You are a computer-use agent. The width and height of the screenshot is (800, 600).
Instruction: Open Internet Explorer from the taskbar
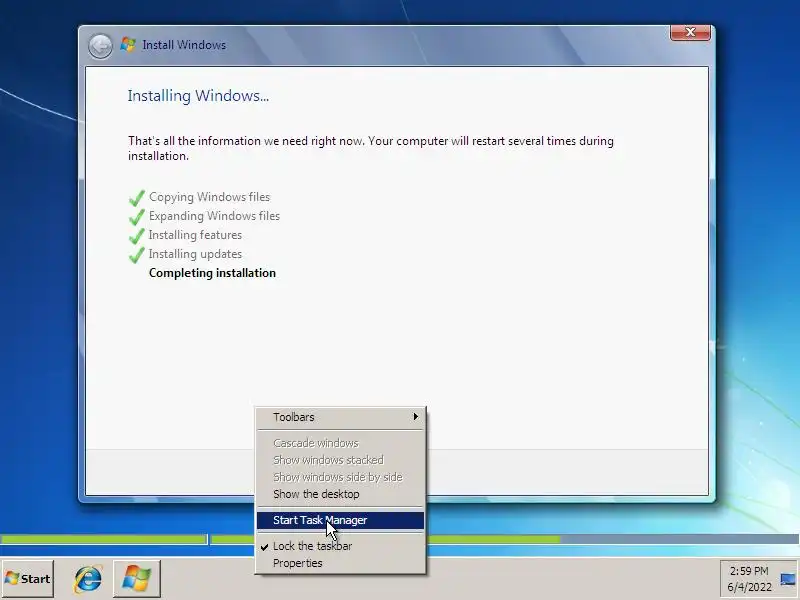click(88, 579)
